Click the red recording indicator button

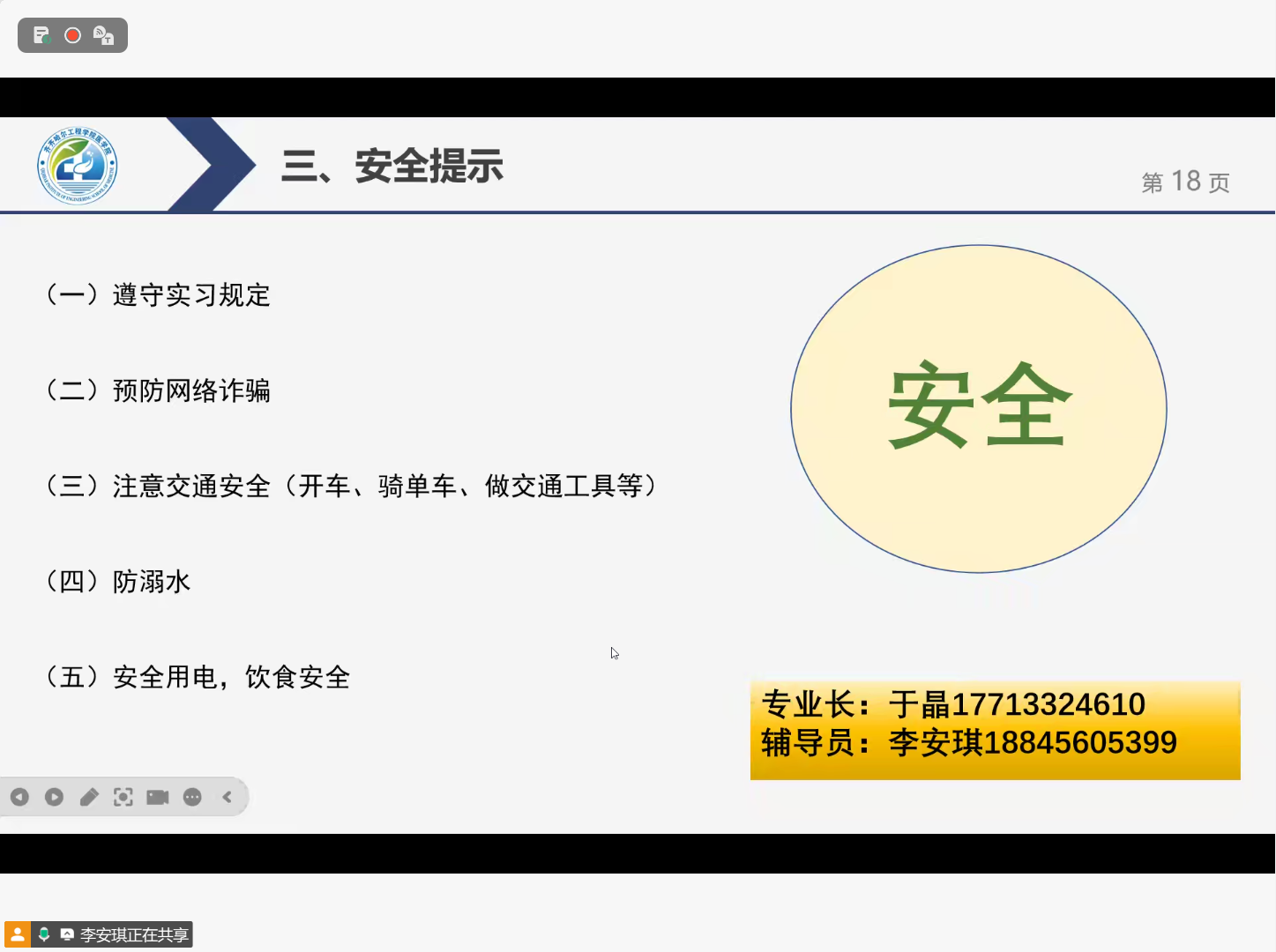pyautogui.click(x=73, y=35)
